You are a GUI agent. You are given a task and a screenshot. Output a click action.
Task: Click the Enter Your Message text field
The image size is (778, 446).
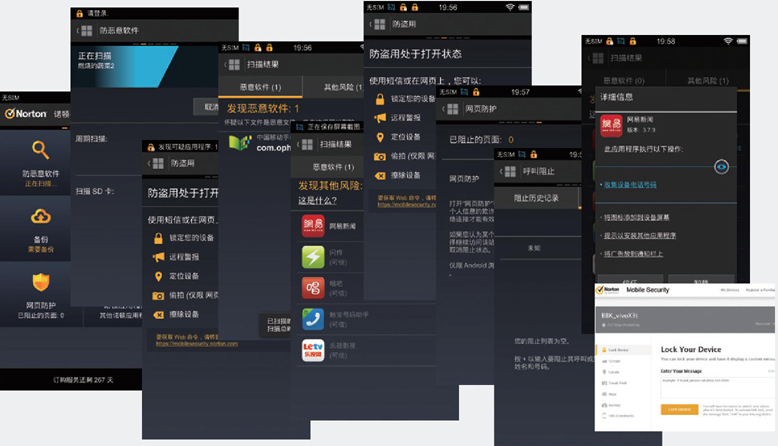tap(717, 387)
